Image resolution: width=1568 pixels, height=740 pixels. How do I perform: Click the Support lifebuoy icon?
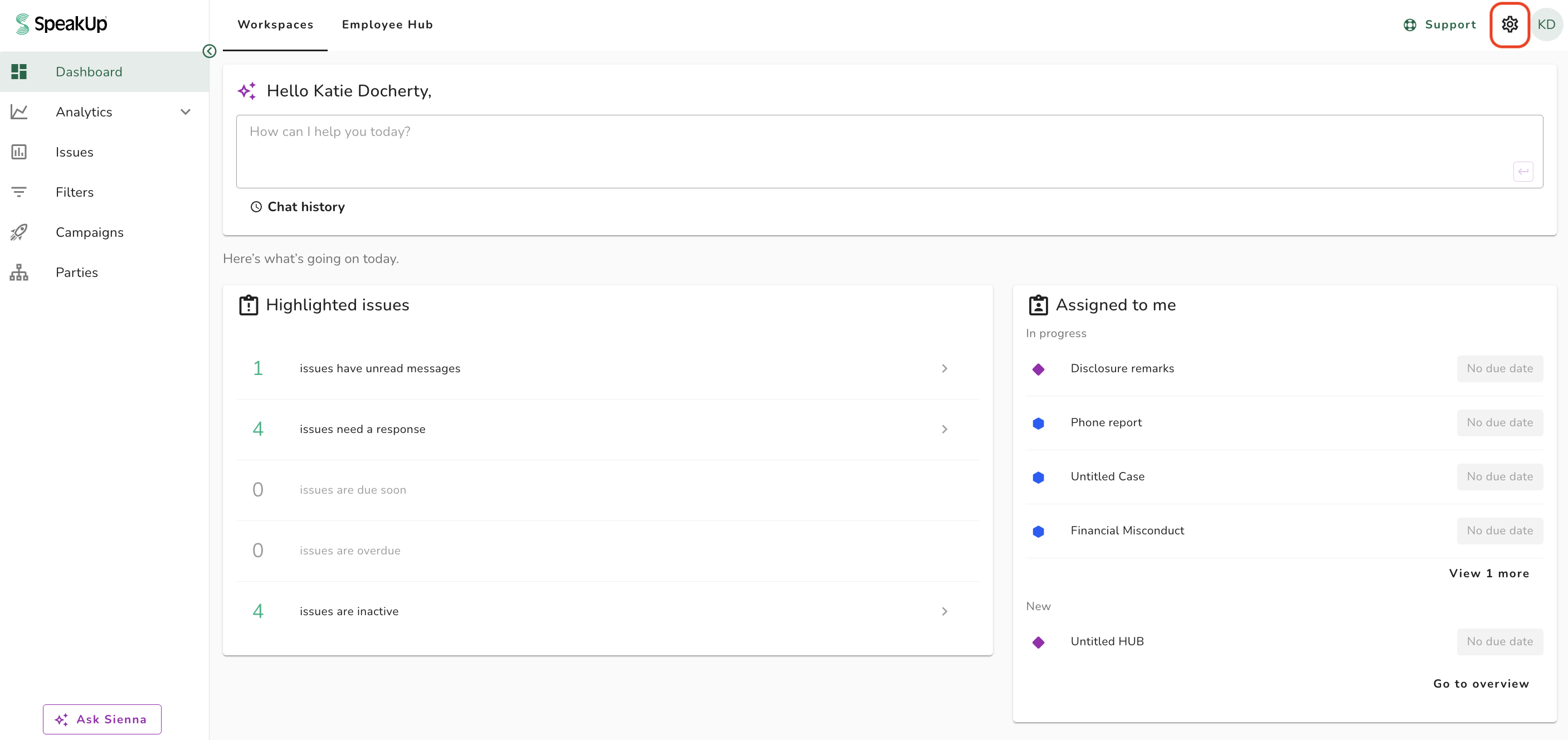click(x=1410, y=25)
